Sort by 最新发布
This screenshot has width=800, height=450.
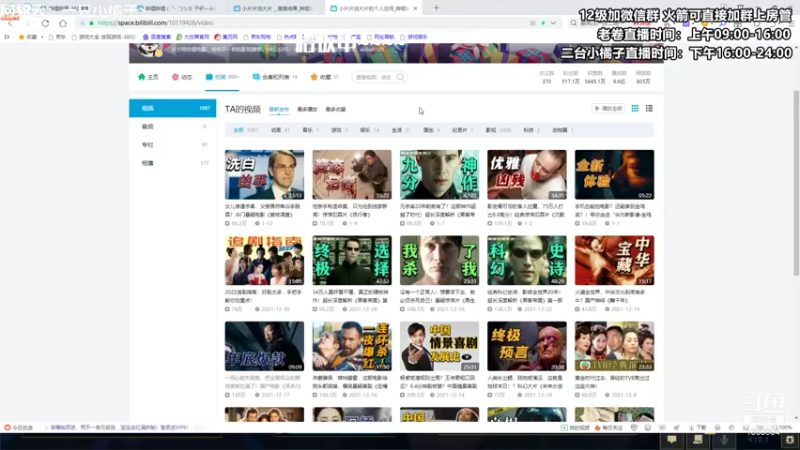(279, 109)
